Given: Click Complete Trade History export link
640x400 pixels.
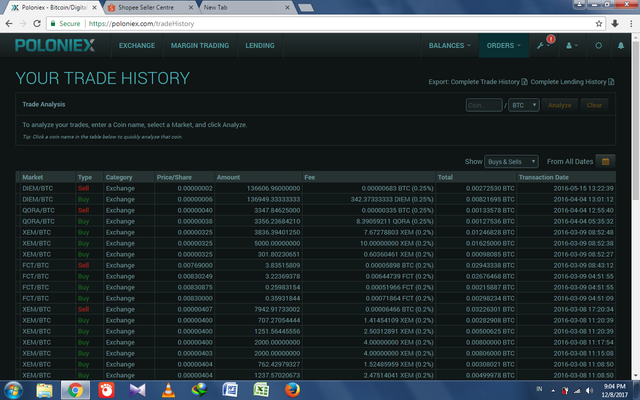Looking at the screenshot, I should tap(485, 82).
